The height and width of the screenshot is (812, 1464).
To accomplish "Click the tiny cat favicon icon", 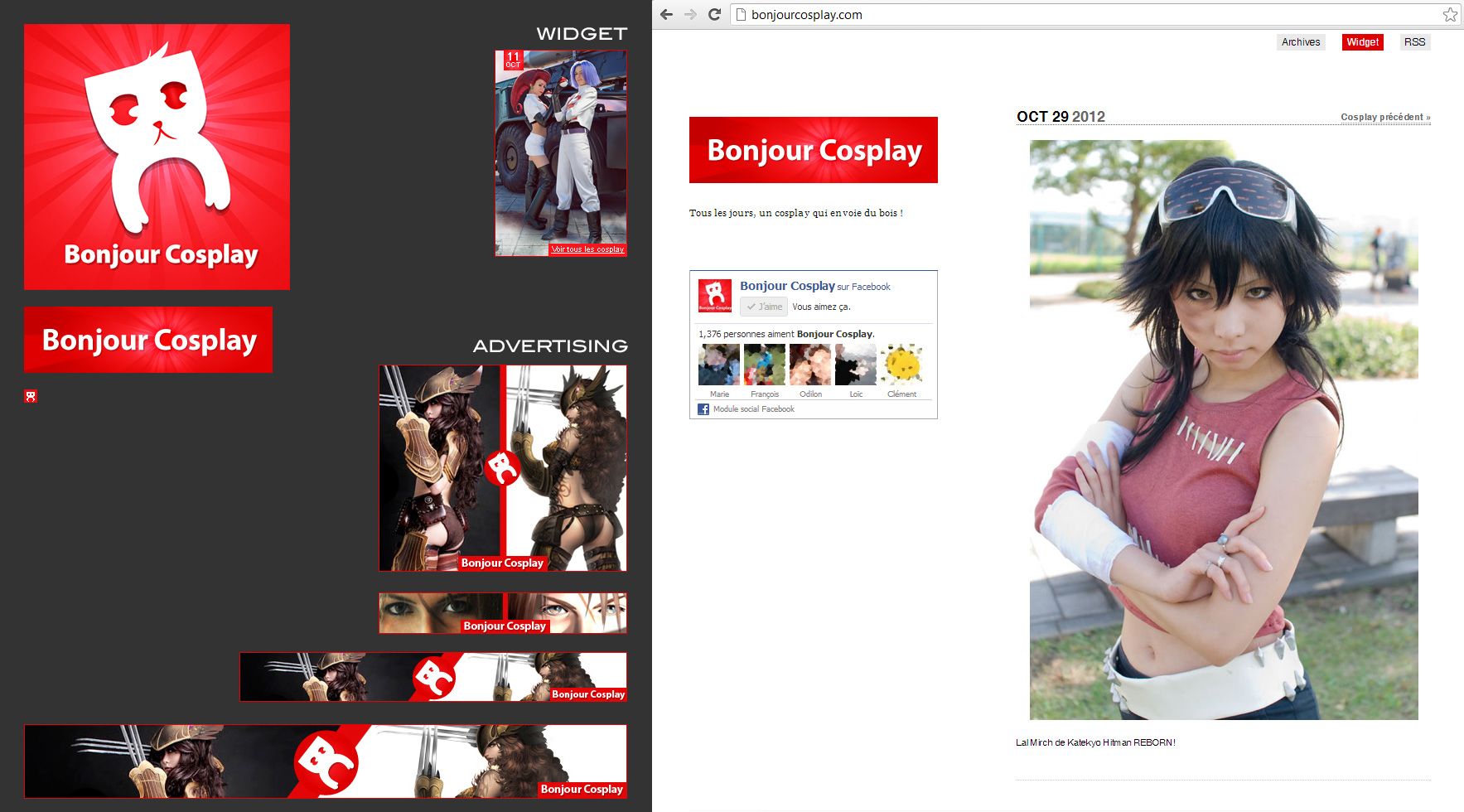I will point(31,396).
